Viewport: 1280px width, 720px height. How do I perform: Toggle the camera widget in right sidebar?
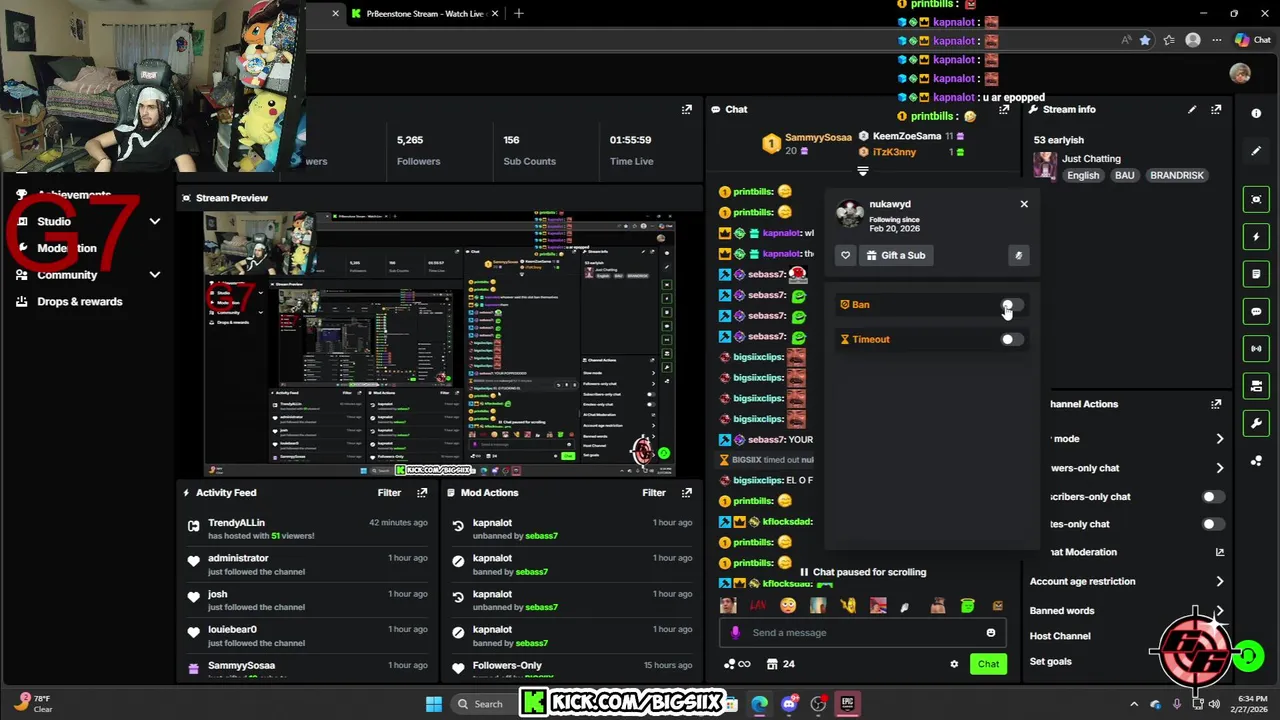[1256, 386]
